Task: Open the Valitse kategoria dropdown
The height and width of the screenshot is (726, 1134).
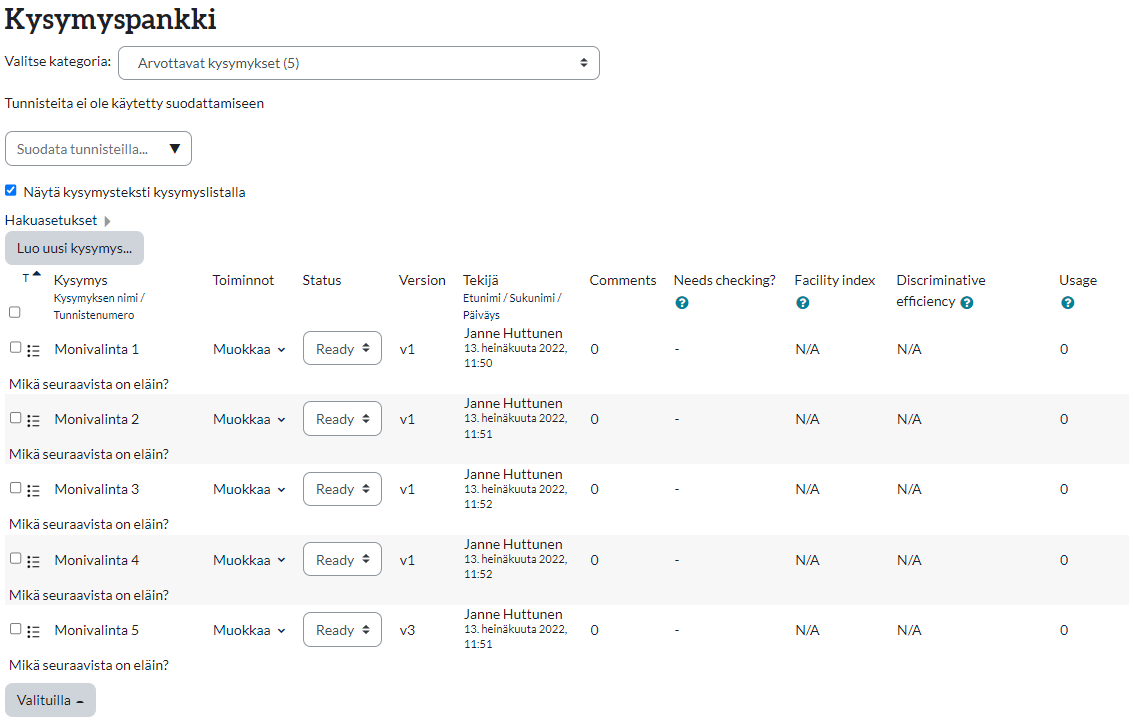Action: coord(358,63)
